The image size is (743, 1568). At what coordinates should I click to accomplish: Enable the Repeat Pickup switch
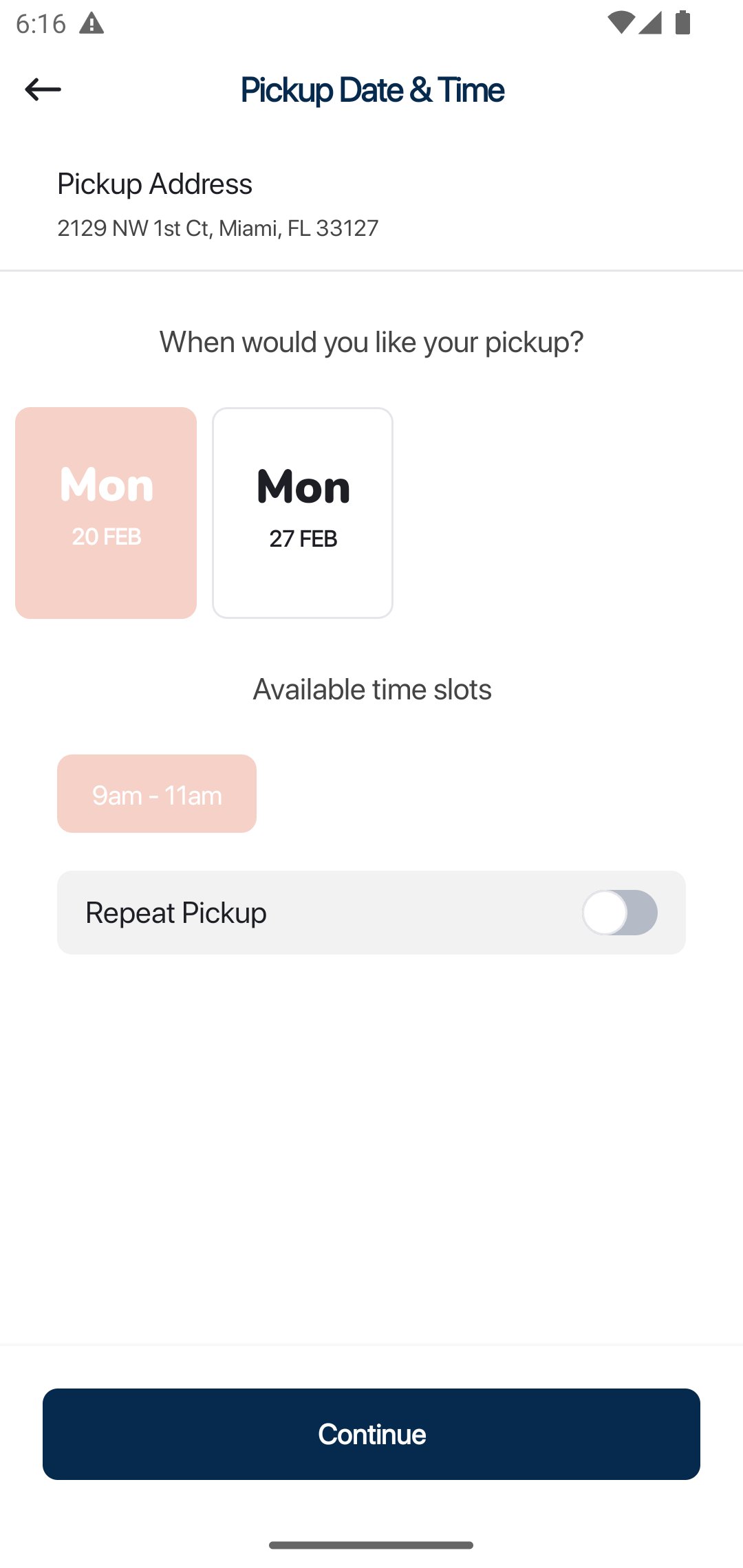pyautogui.click(x=619, y=913)
